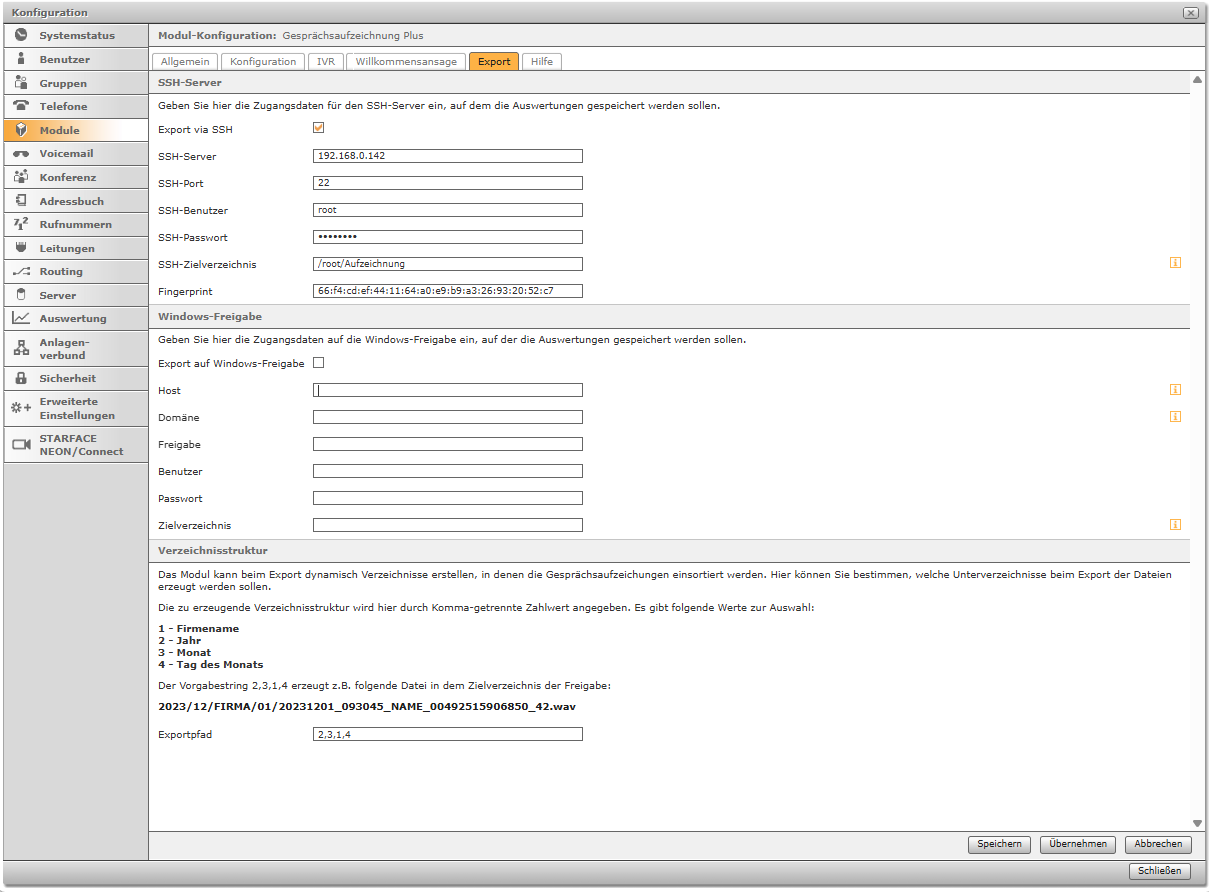
Task: Click the Server cylinder icon
Action: coord(21,295)
